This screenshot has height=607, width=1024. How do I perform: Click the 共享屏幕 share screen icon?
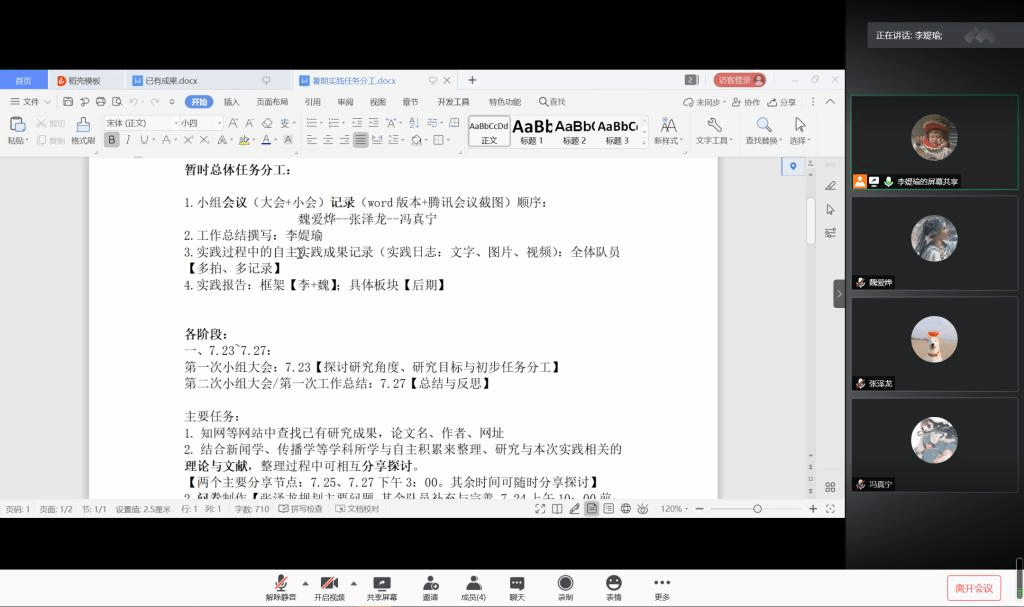point(381,584)
